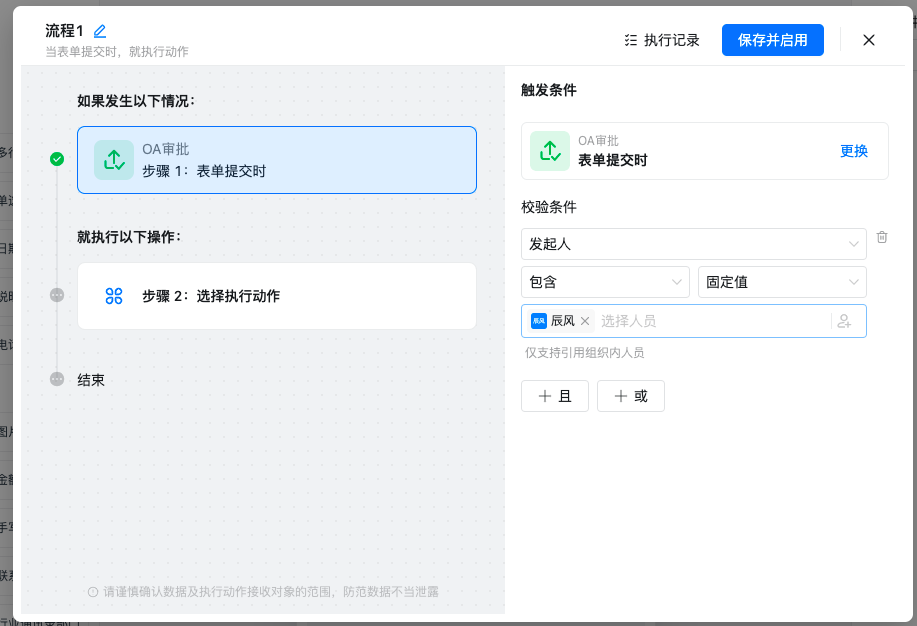Click 更换 to change the trigger
Image resolution: width=917 pixels, height=626 pixels.
coord(853,151)
